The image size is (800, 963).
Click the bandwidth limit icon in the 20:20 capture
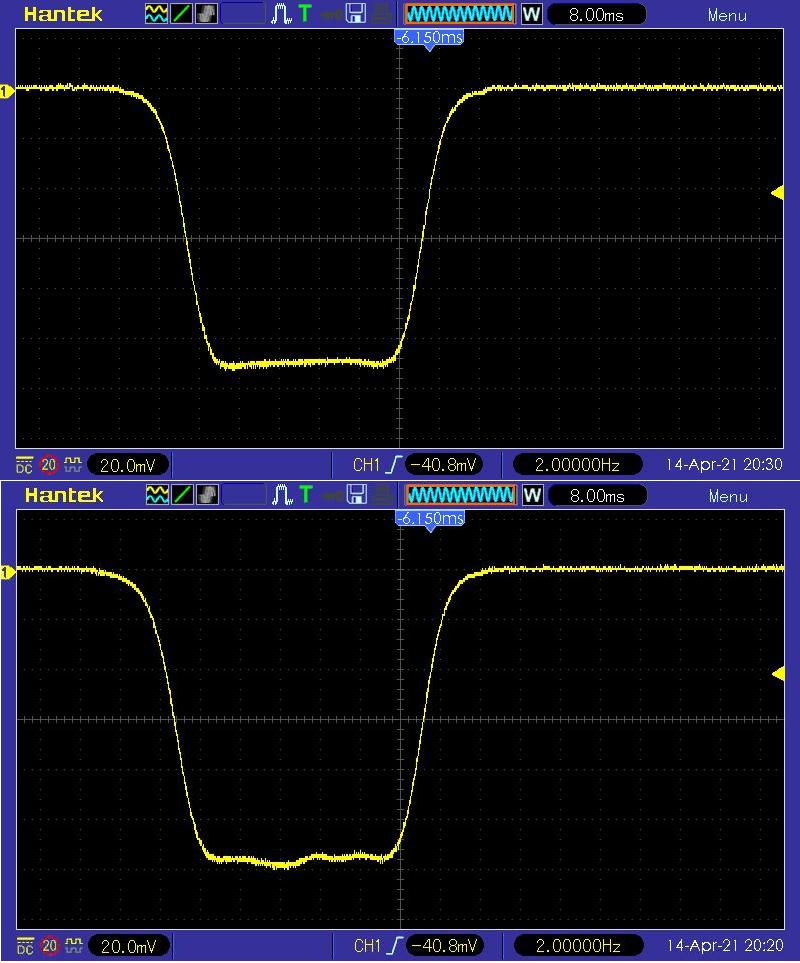point(74,945)
